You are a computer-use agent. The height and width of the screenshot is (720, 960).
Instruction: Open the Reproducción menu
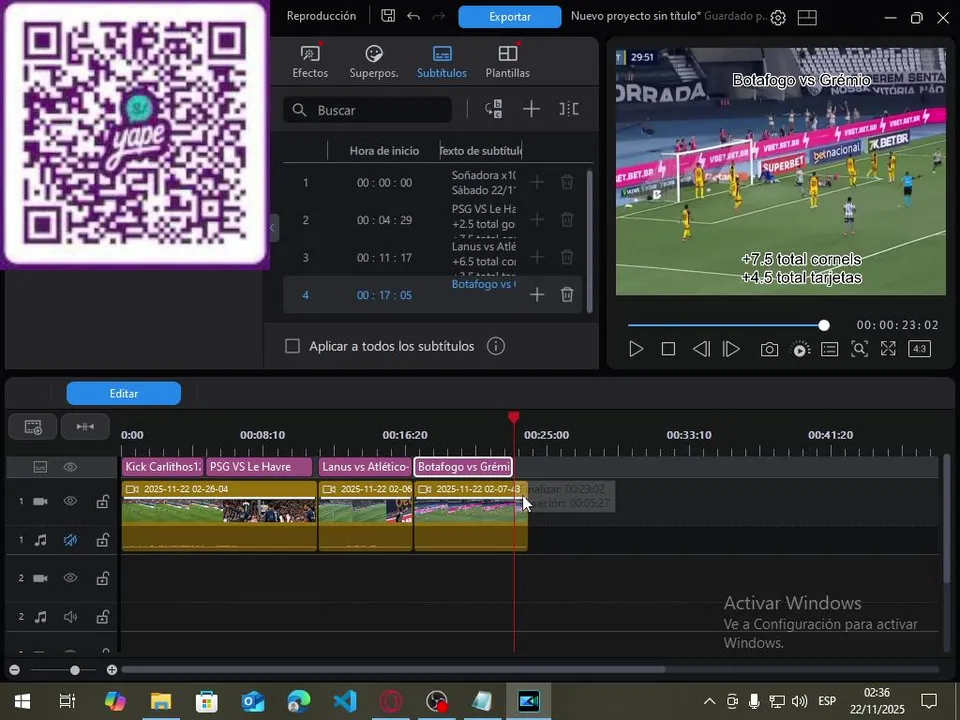coord(321,16)
